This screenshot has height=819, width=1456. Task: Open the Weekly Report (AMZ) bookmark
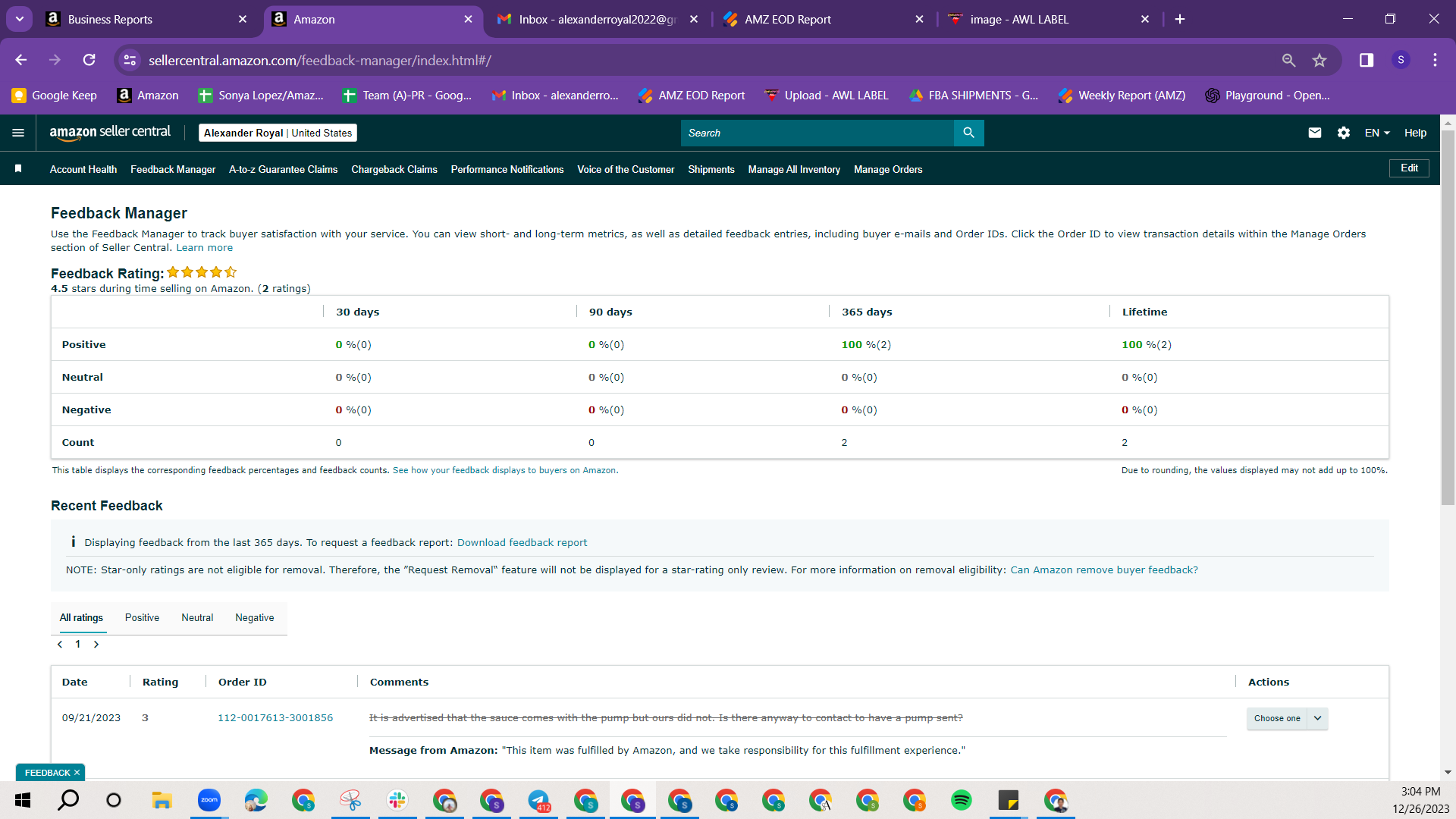tap(1122, 96)
